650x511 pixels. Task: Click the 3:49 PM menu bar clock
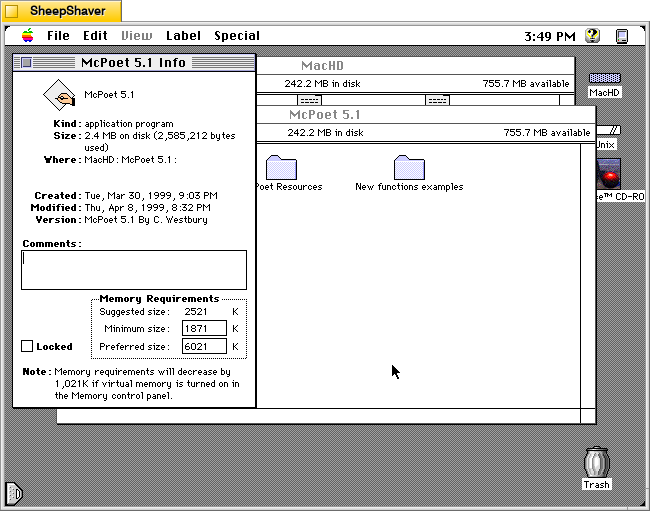tap(550, 36)
